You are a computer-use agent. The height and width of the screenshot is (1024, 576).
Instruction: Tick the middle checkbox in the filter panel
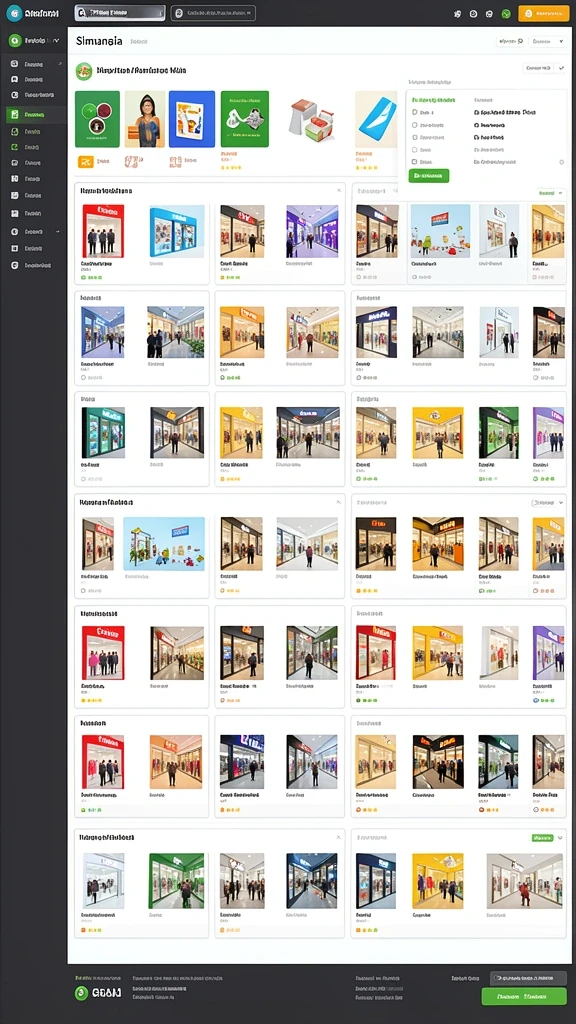[x=415, y=137]
